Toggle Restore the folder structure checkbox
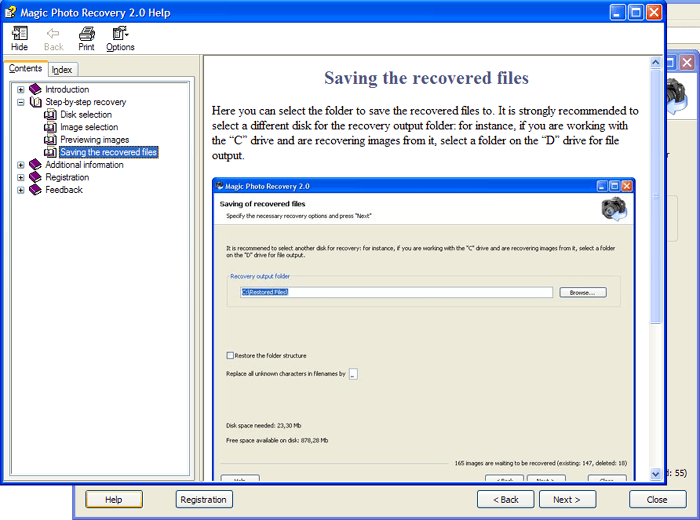The height and width of the screenshot is (520, 700). coord(230,356)
